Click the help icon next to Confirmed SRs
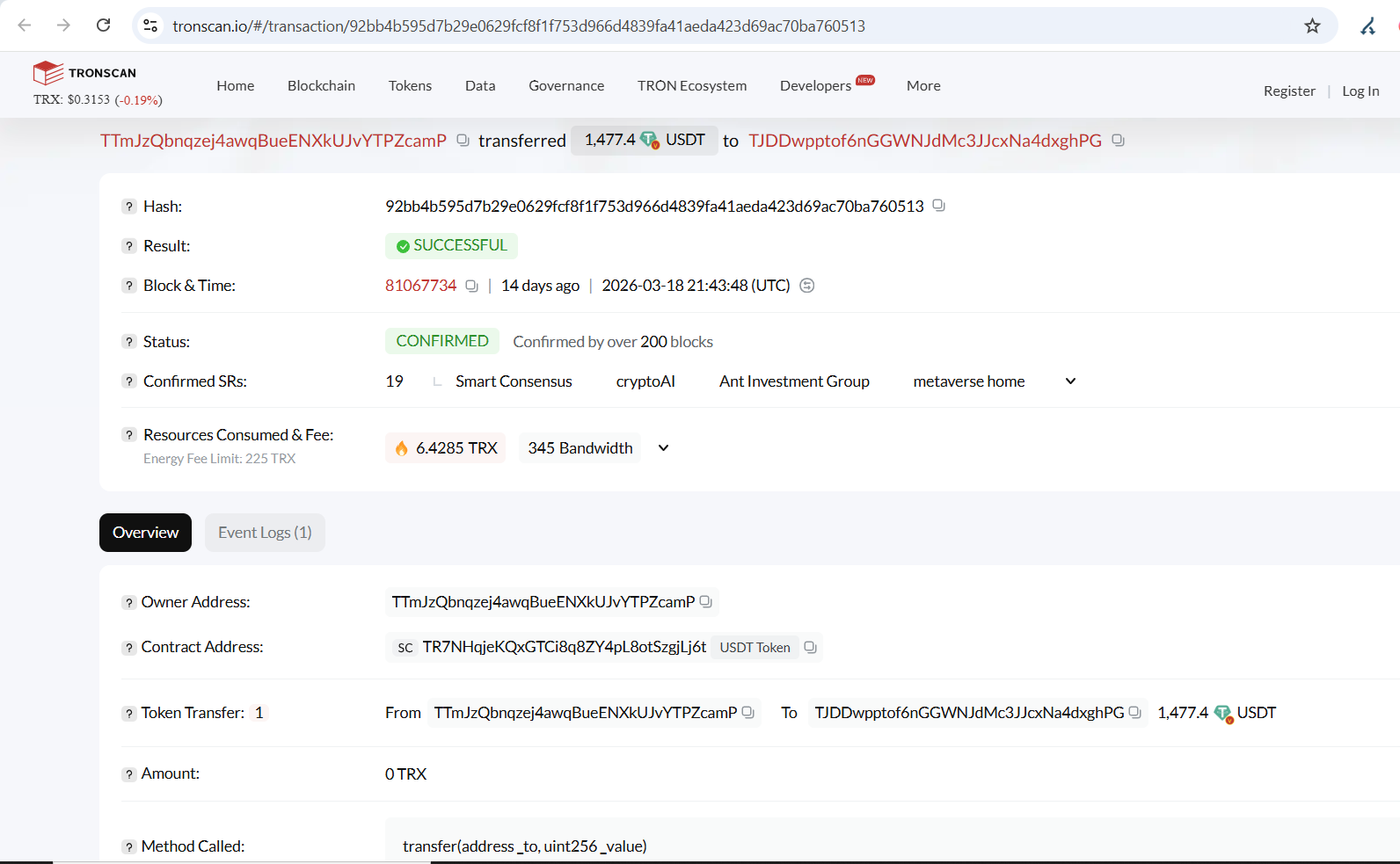Viewport: 1400px width, 864px height. click(129, 381)
